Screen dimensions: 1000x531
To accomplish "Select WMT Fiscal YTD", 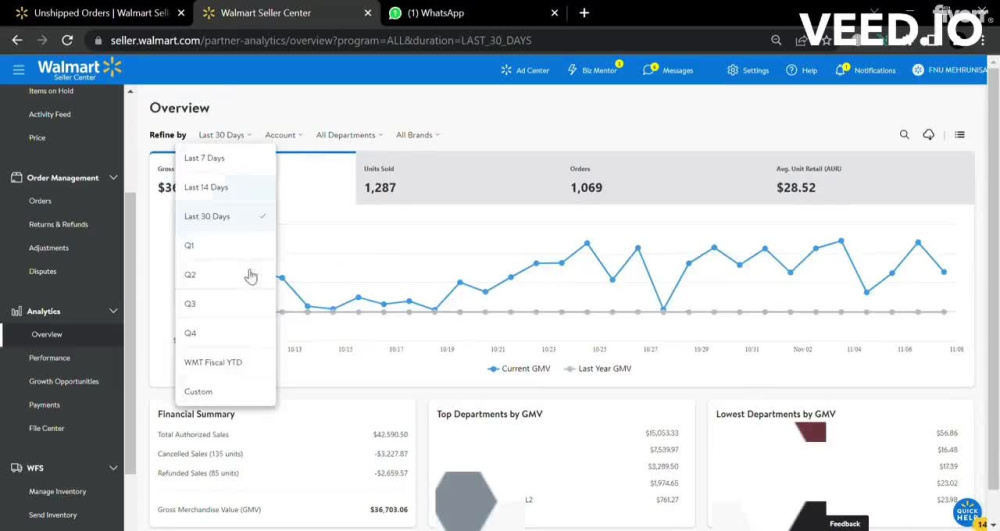I will [226, 363].
